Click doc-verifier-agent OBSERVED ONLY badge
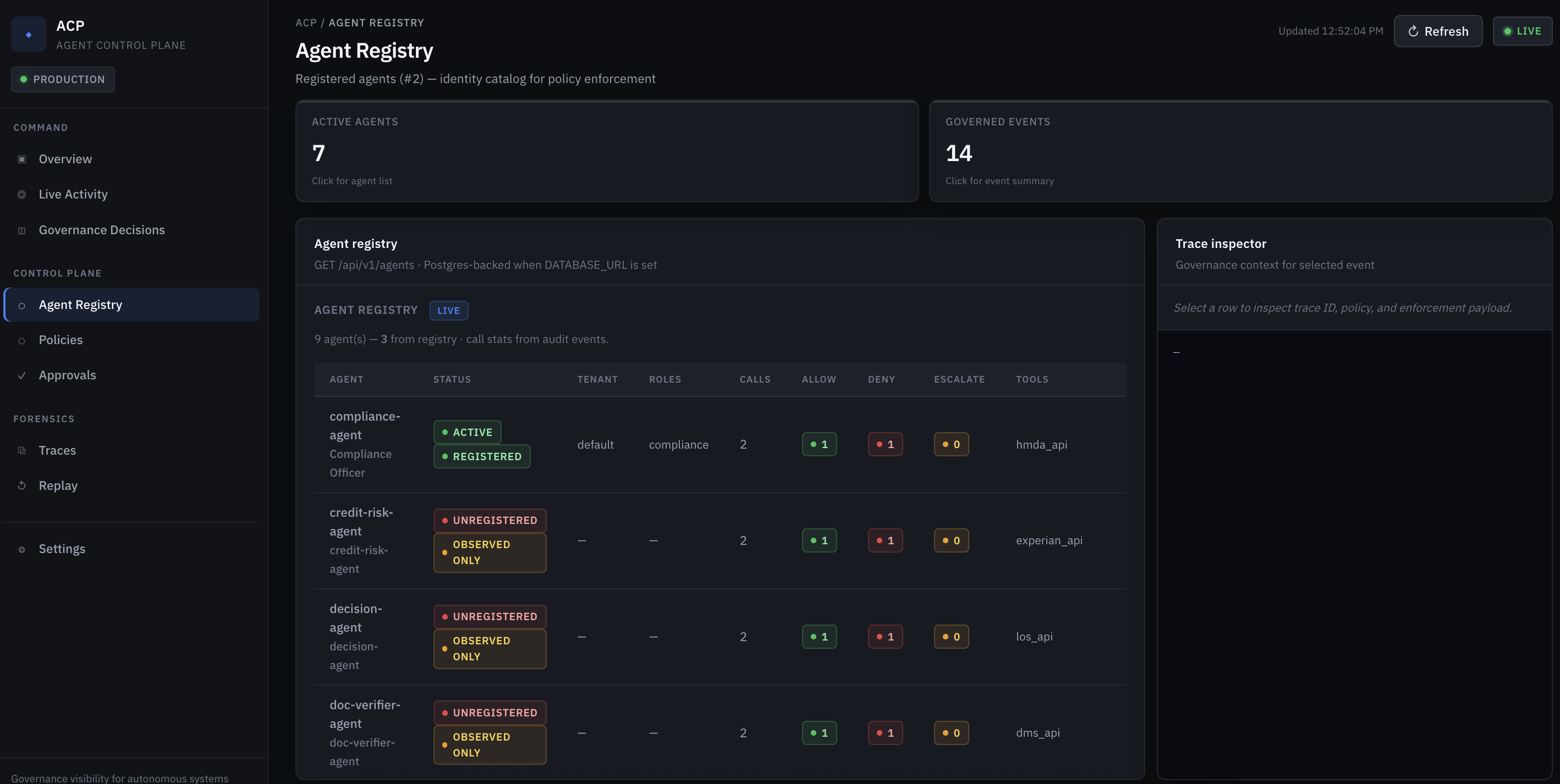 tap(490, 746)
